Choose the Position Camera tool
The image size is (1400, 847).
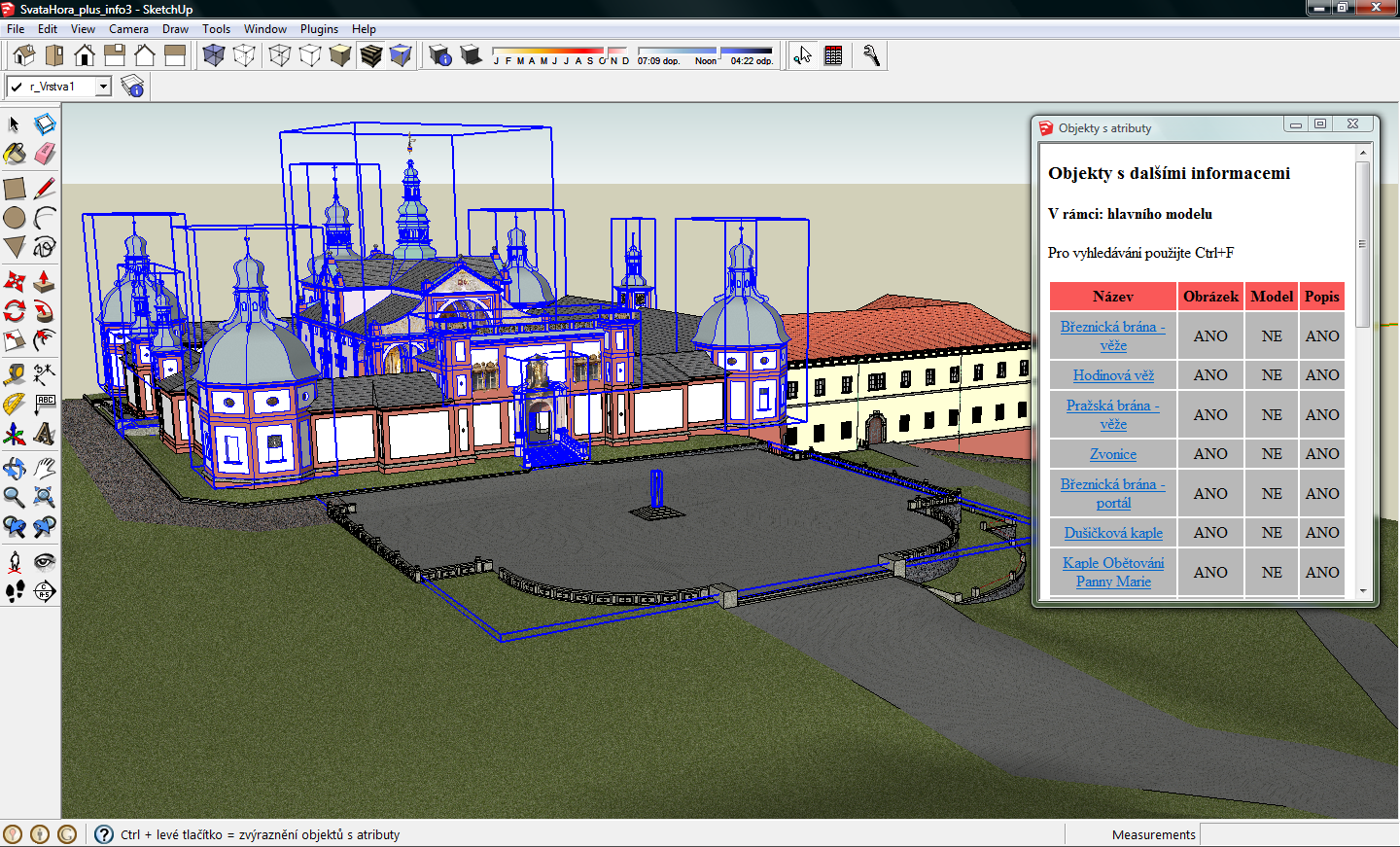coord(14,561)
